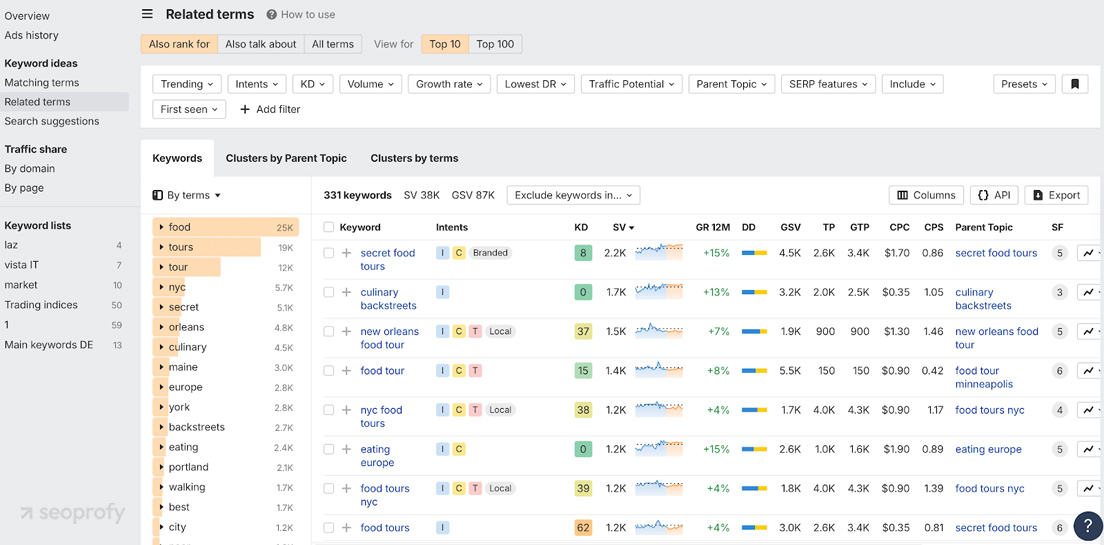Expand the orleans term group
The width and height of the screenshot is (1104, 545).
coord(161,327)
